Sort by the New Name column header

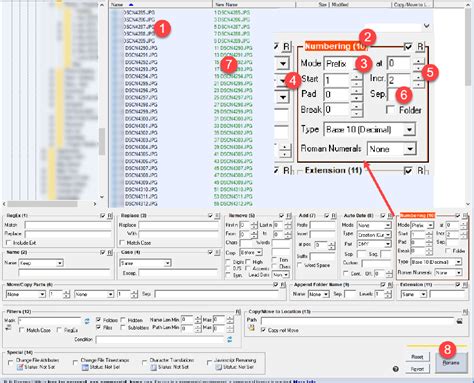click(x=254, y=4)
